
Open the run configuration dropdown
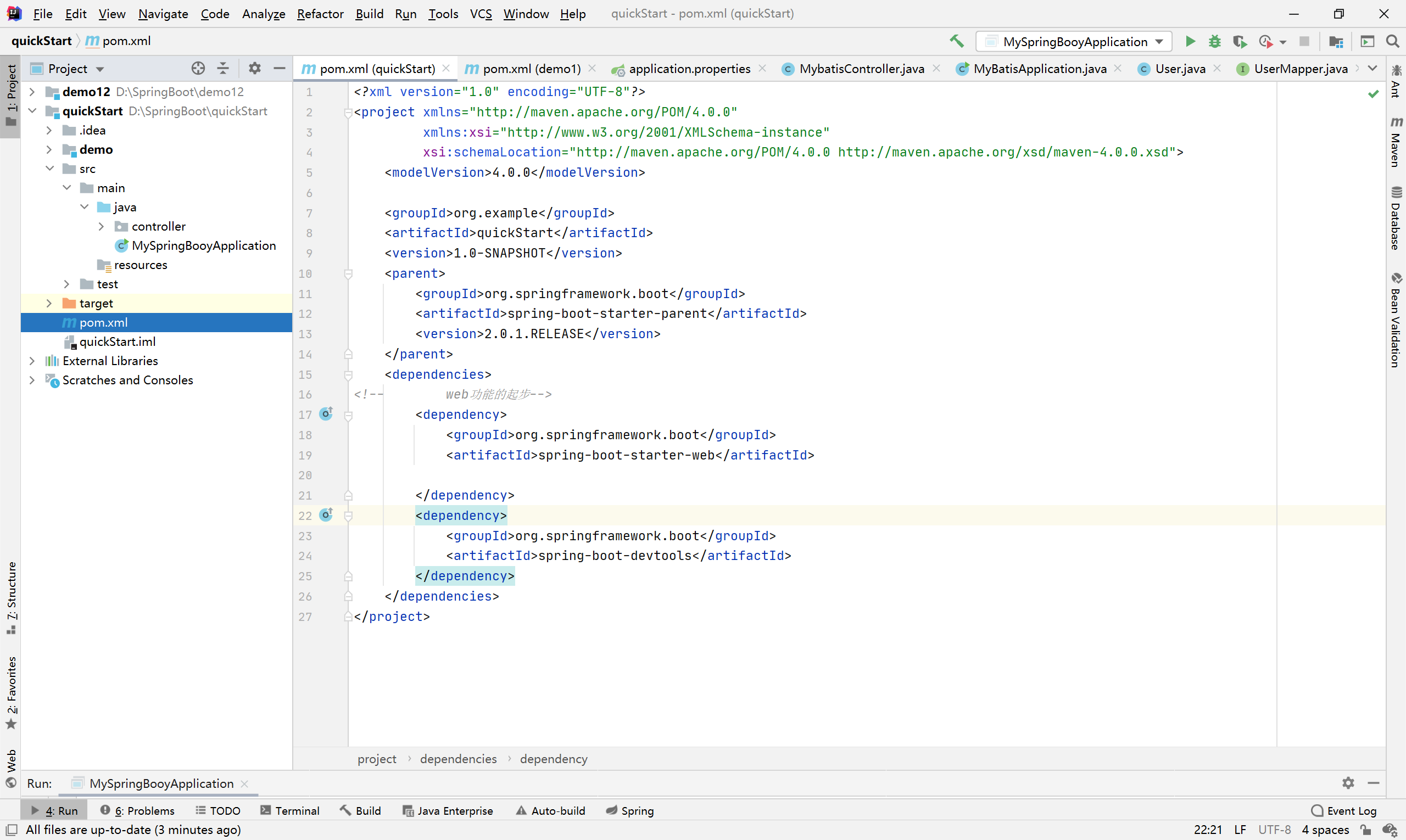pos(1074,41)
